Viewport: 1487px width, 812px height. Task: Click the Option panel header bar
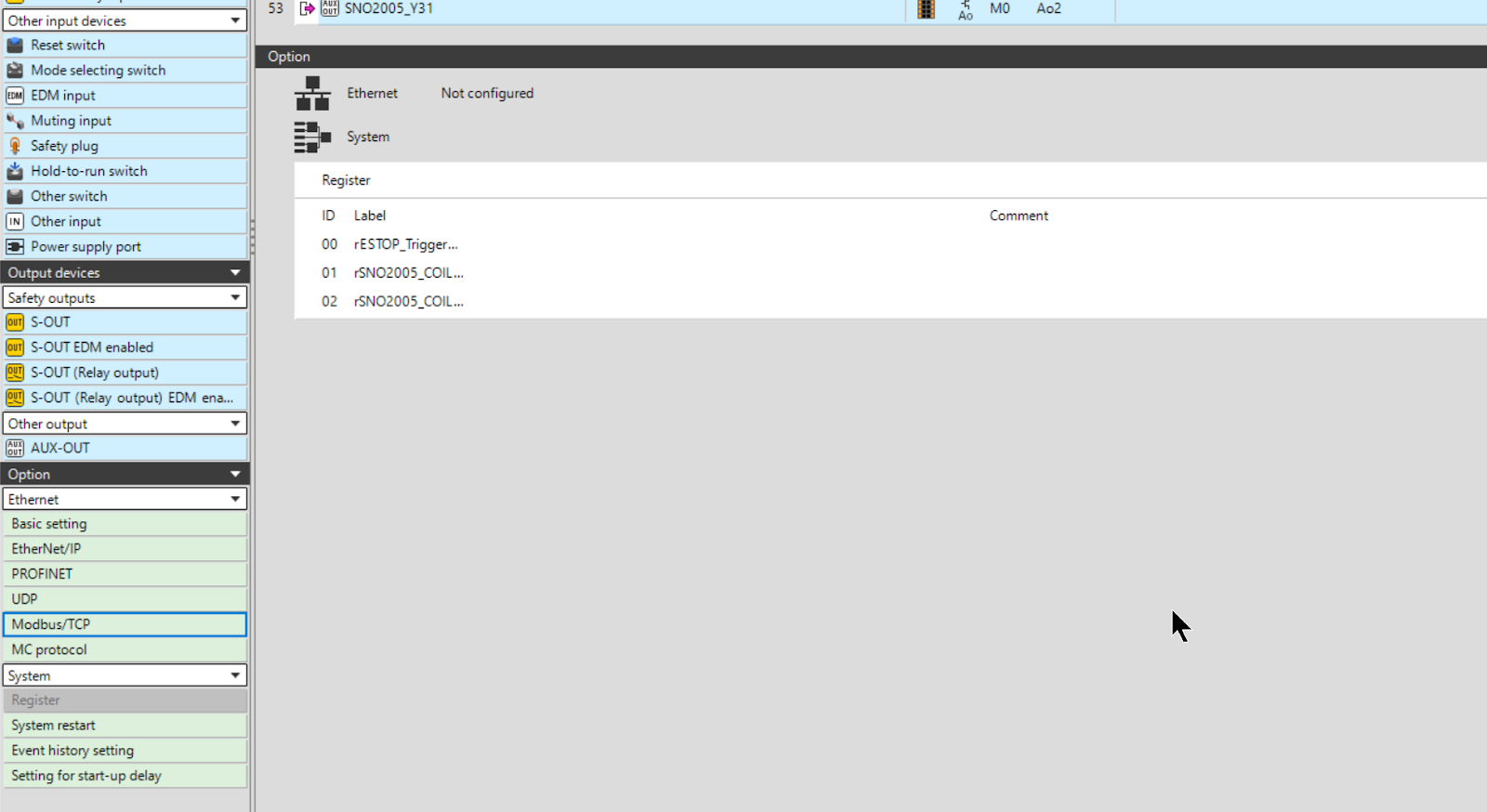(871, 57)
